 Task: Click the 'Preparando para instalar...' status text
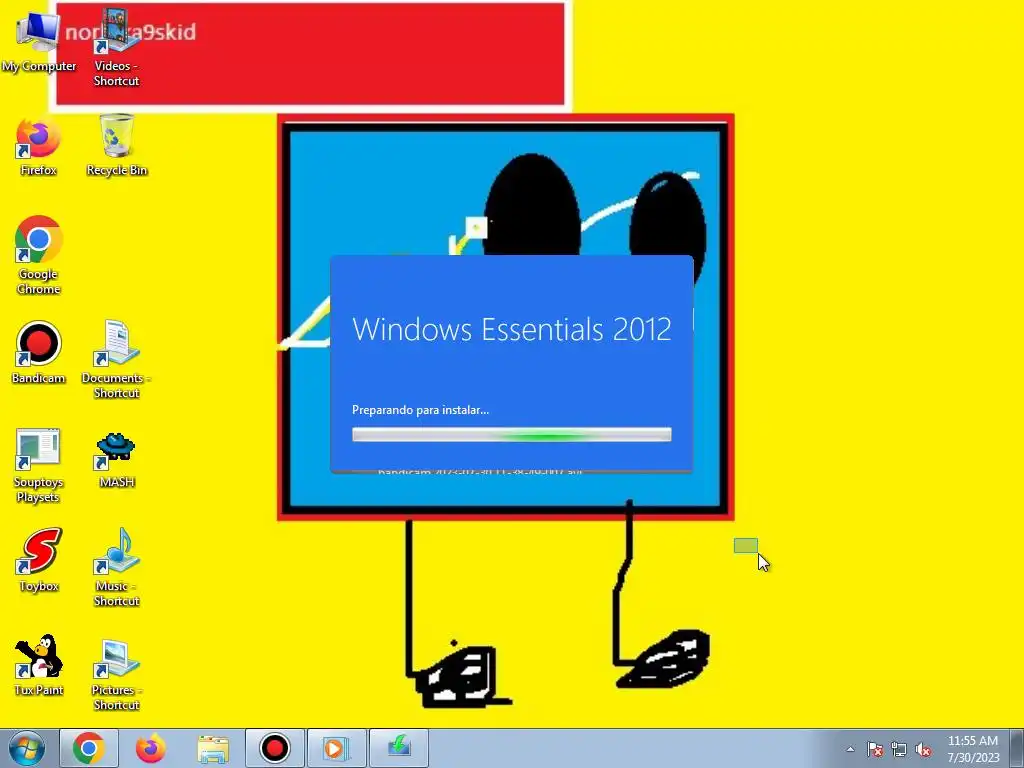click(x=421, y=410)
